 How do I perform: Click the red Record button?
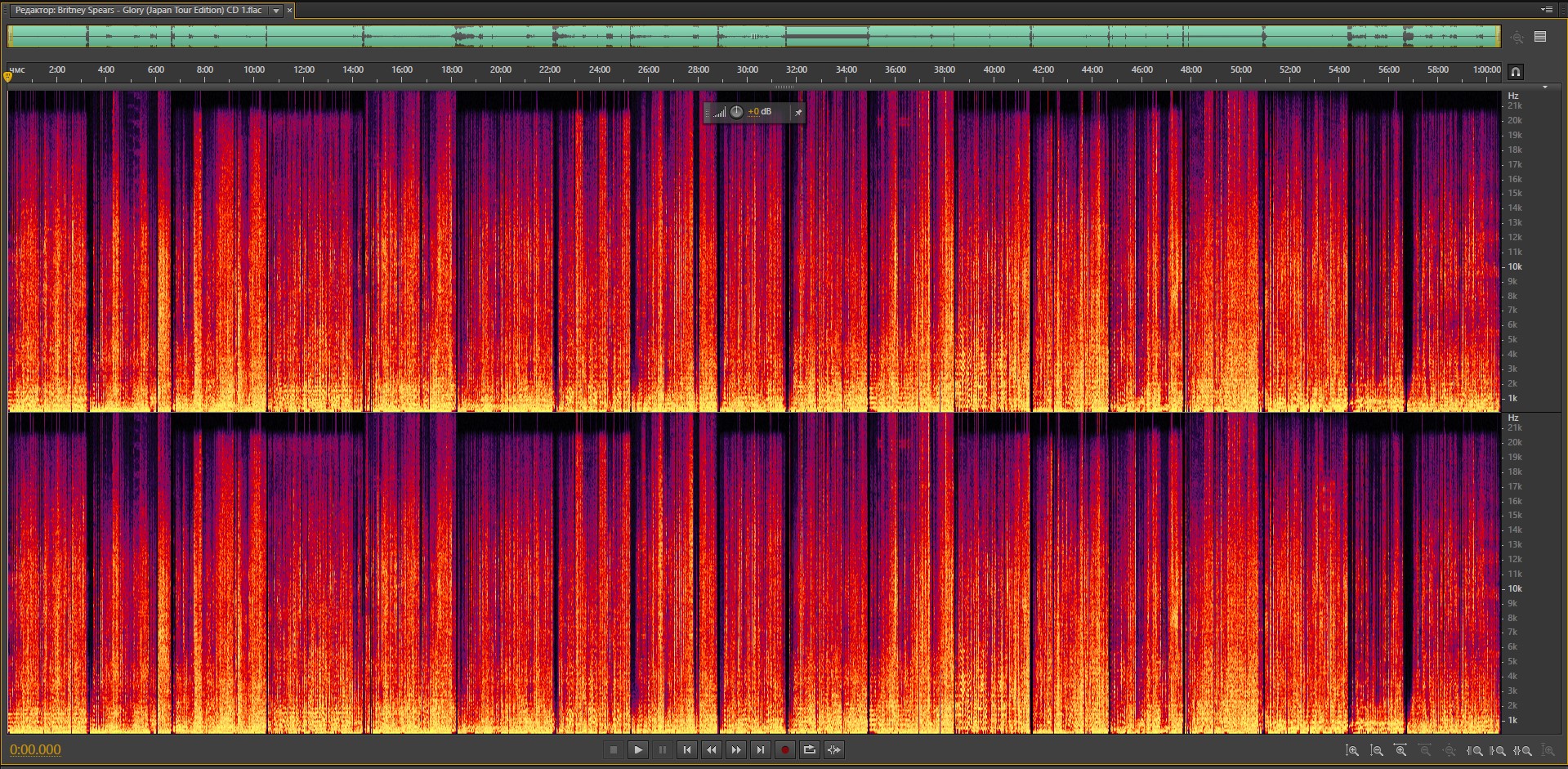point(784,749)
